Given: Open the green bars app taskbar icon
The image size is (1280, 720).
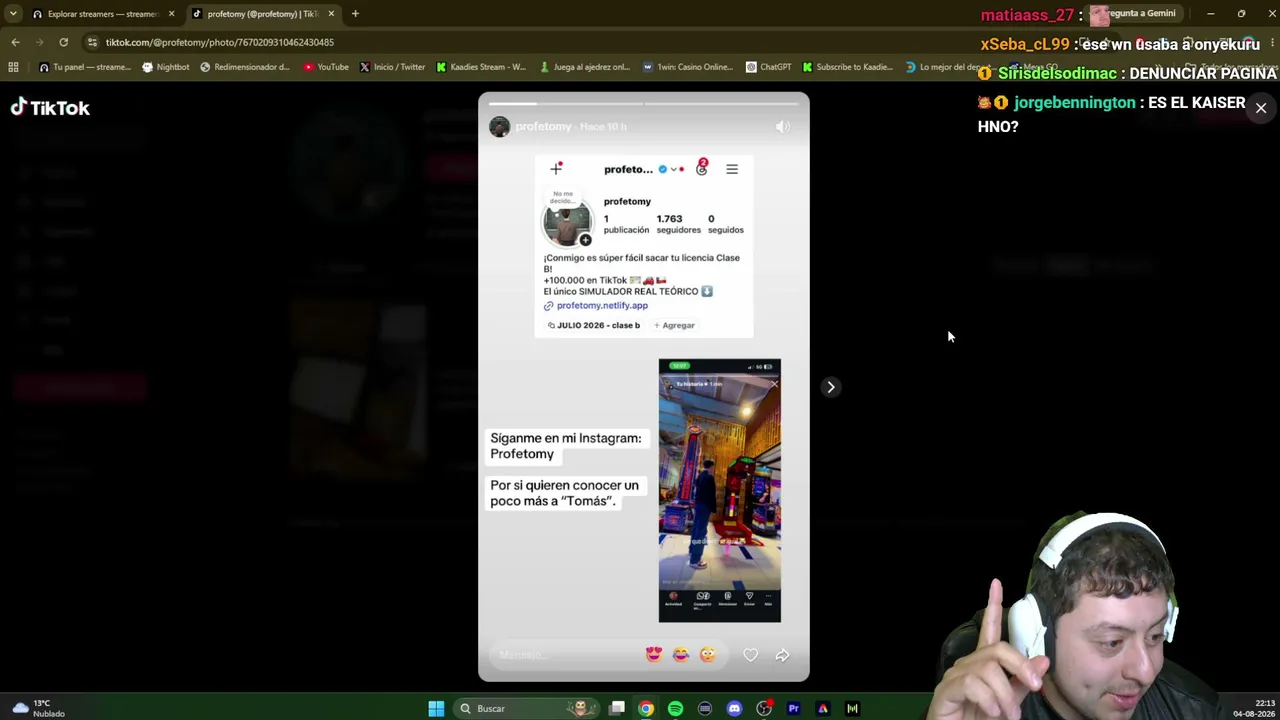Looking at the screenshot, I should 852,708.
